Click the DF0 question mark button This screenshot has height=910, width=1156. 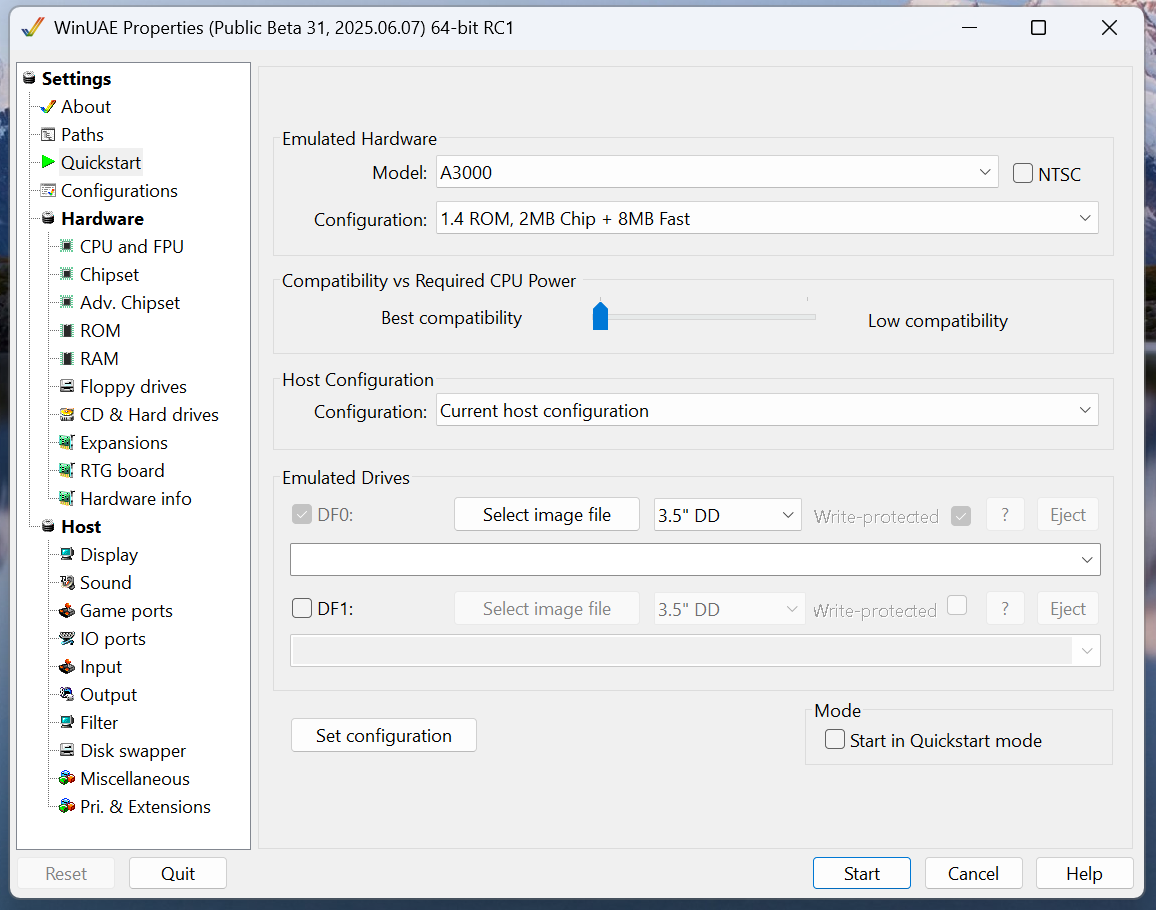[x=1004, y=515]
